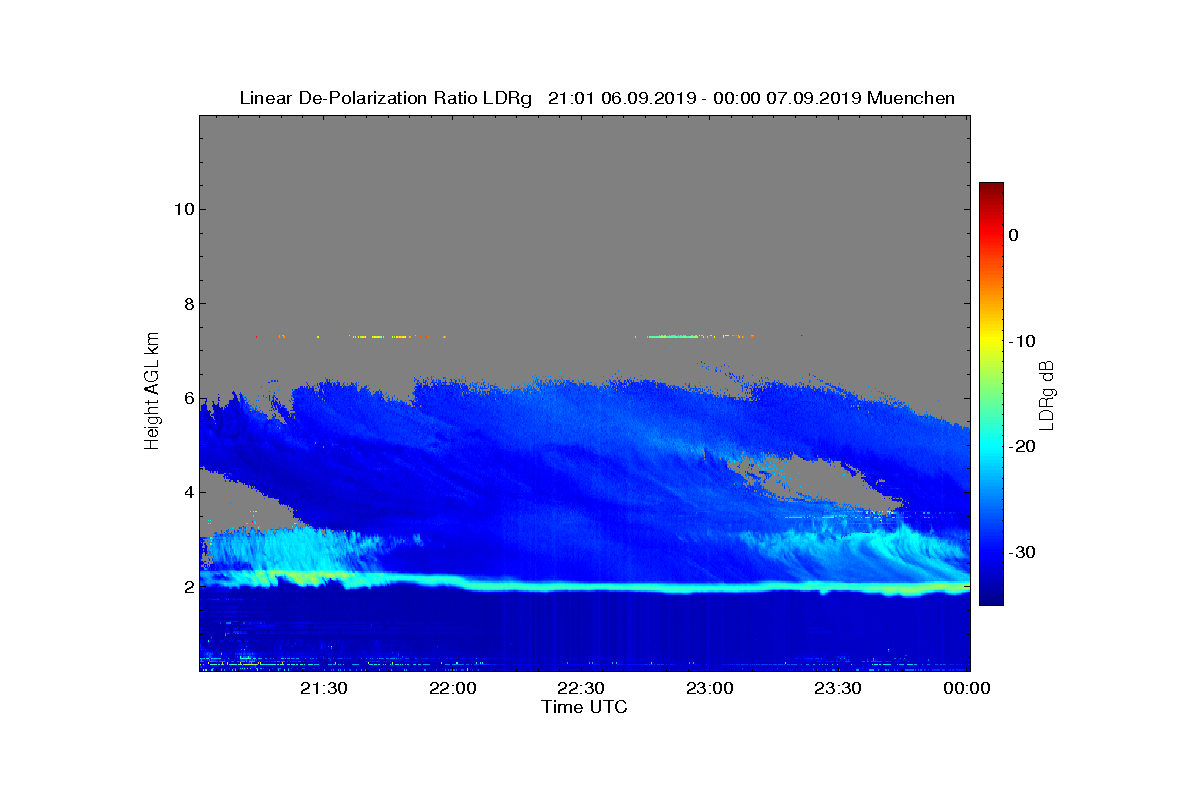1200x800 pixels.
Task: Click the '22:30' time axis label
Action: point(582,688)
